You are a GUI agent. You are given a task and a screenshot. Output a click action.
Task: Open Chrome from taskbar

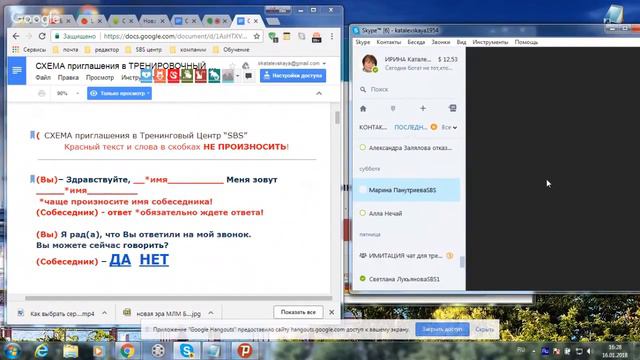[127, 351]
